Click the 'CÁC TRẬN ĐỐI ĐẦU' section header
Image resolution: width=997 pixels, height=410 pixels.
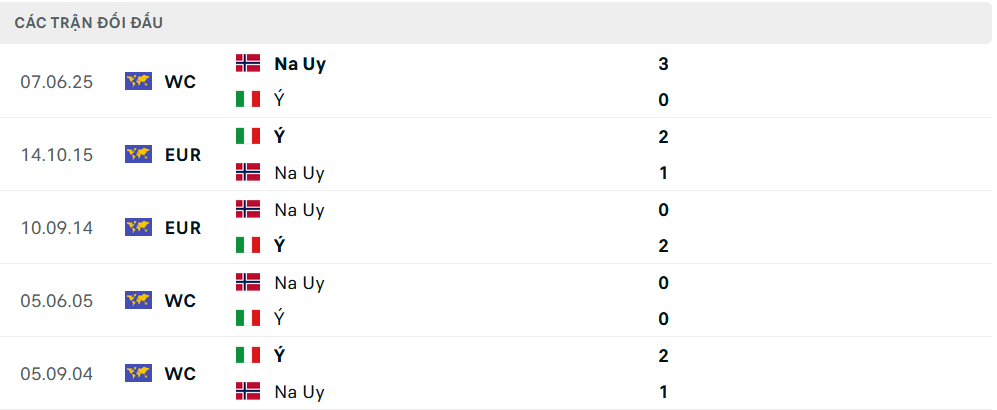click(89, 22)
